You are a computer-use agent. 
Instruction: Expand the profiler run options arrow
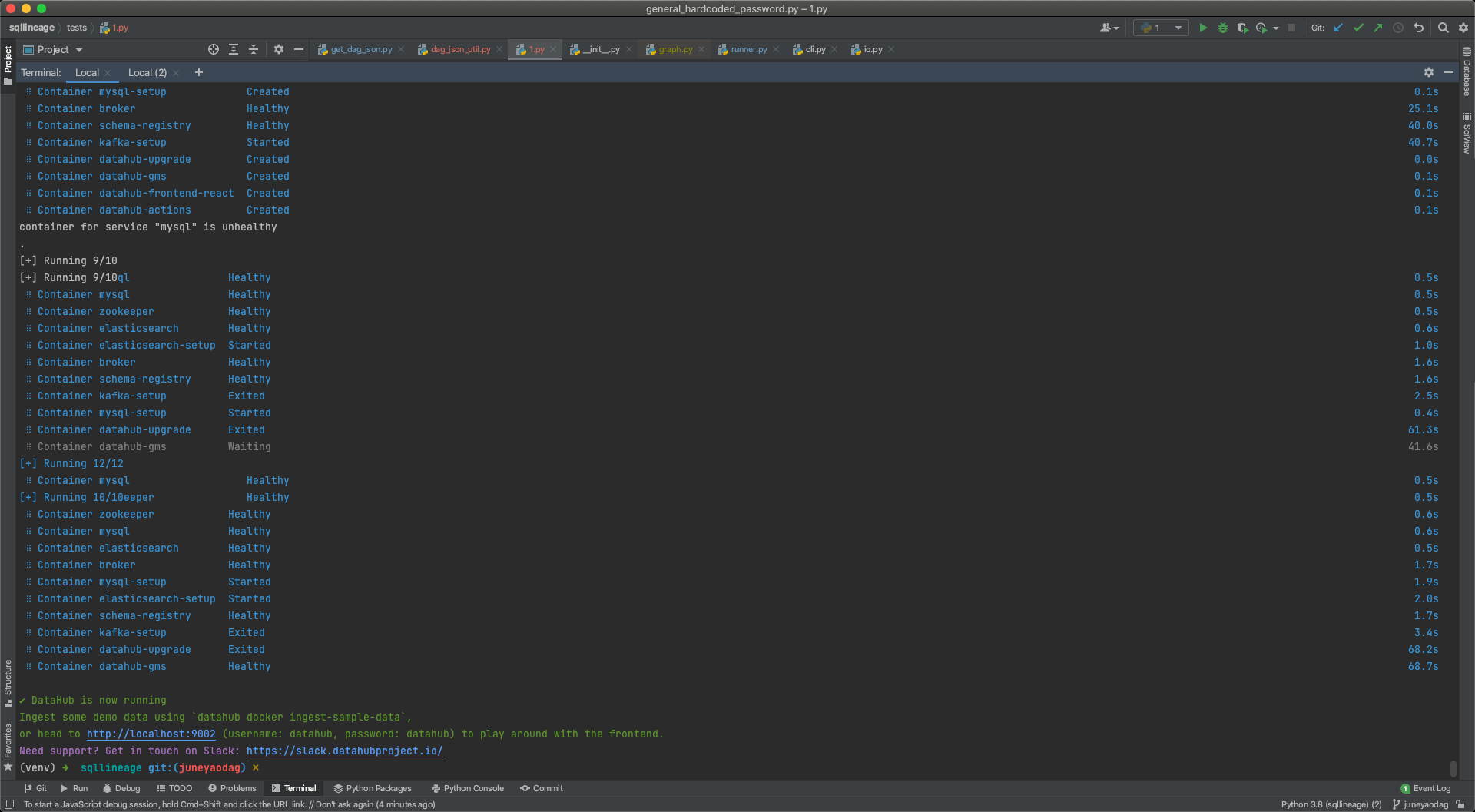(1276, 28)
